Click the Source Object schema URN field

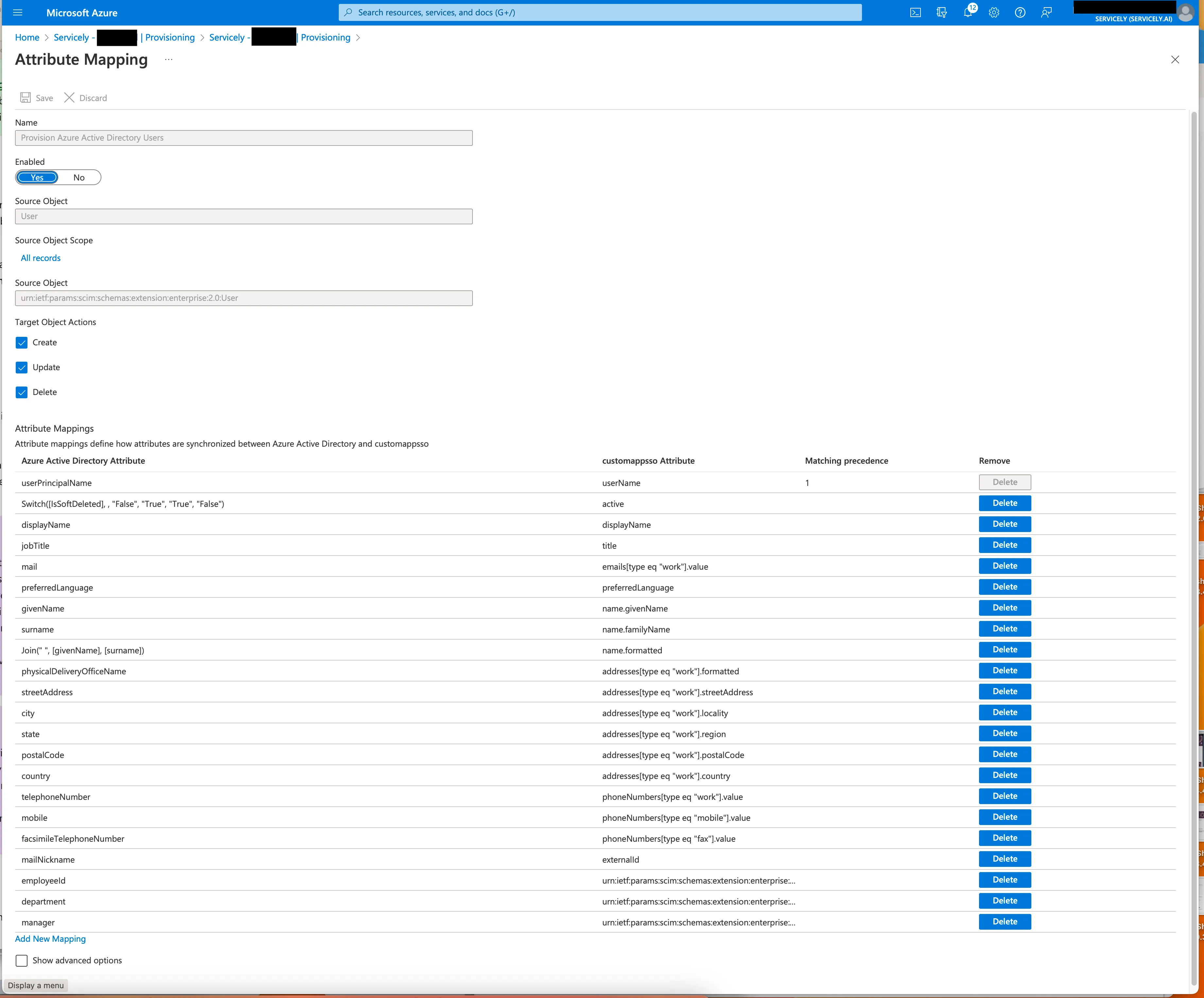pyautogui.click(x=244, y=298)
